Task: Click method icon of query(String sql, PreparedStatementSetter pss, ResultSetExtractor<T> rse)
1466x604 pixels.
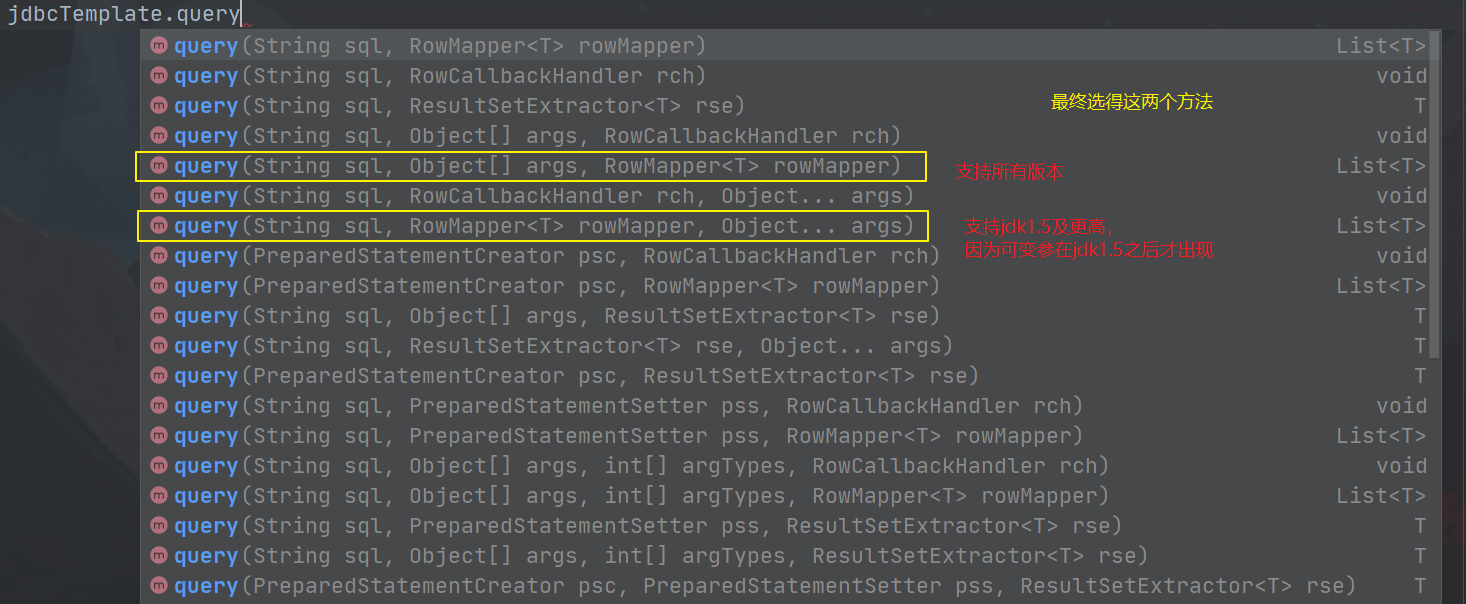Action: pos(158,526)
